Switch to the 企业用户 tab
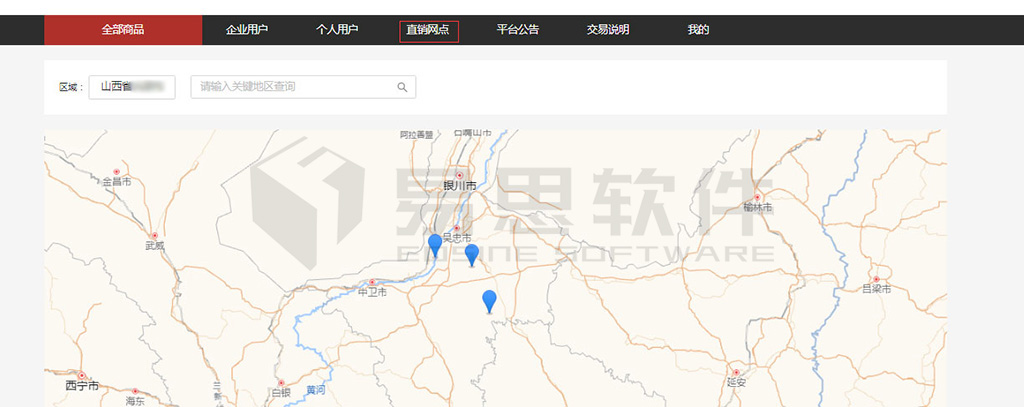Screen dimensions: 1024x407 (x=247, y=30)
